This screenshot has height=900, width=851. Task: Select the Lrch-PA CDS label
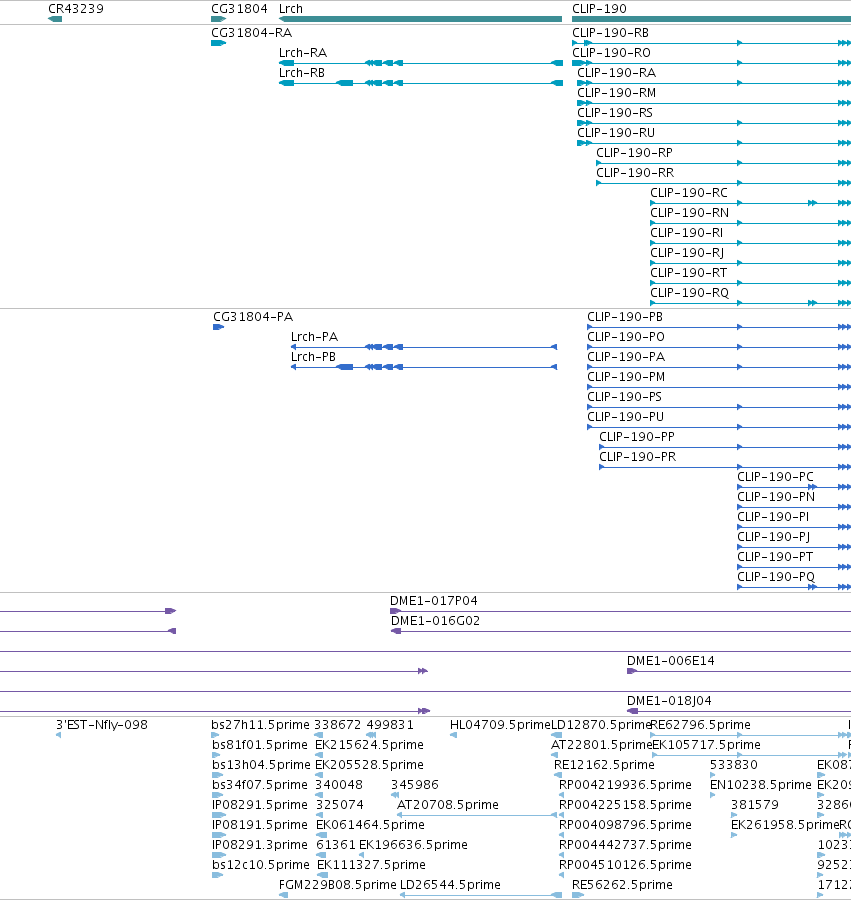click(x=314, y=337)
